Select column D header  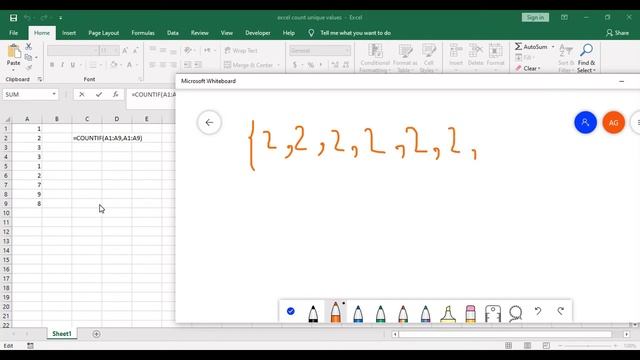click(117, 119)
